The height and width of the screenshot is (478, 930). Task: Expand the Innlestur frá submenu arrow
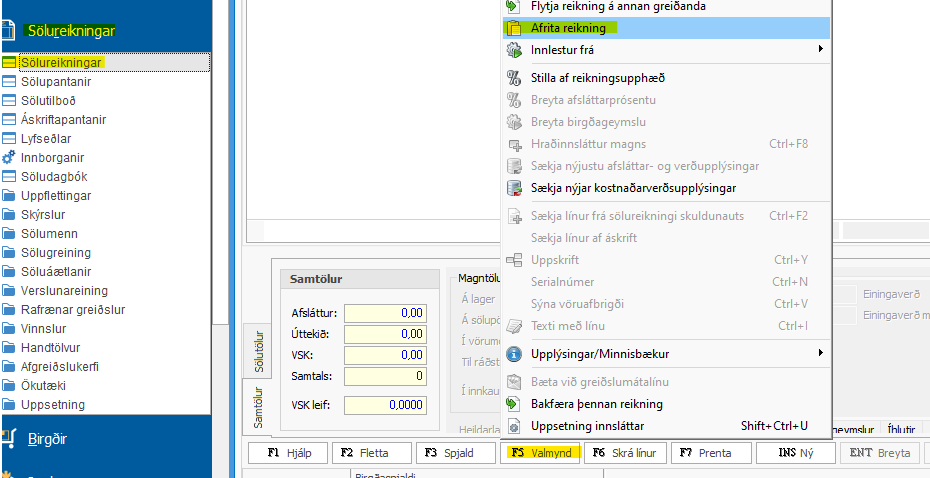820,49
